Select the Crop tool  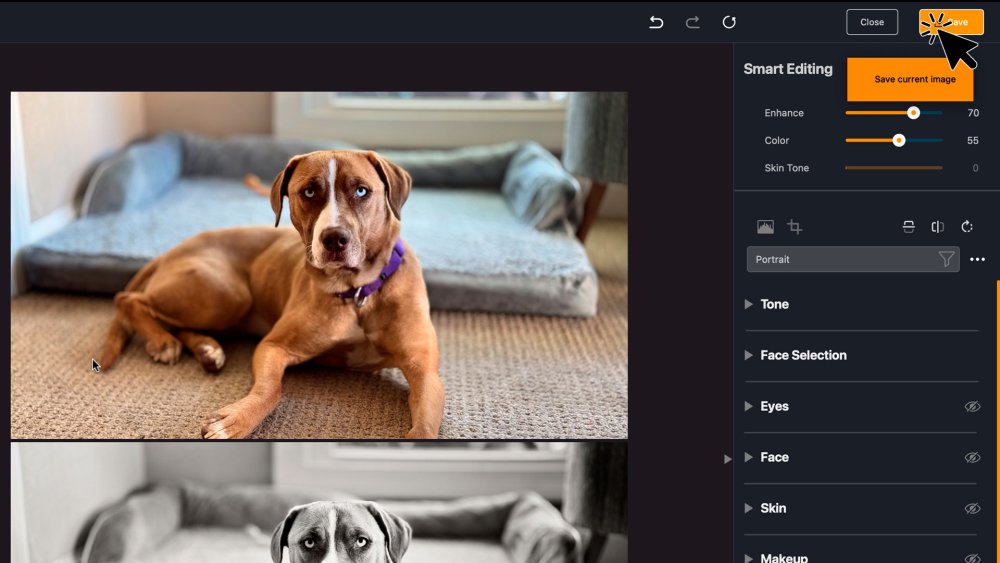click(x=795, y=226)
